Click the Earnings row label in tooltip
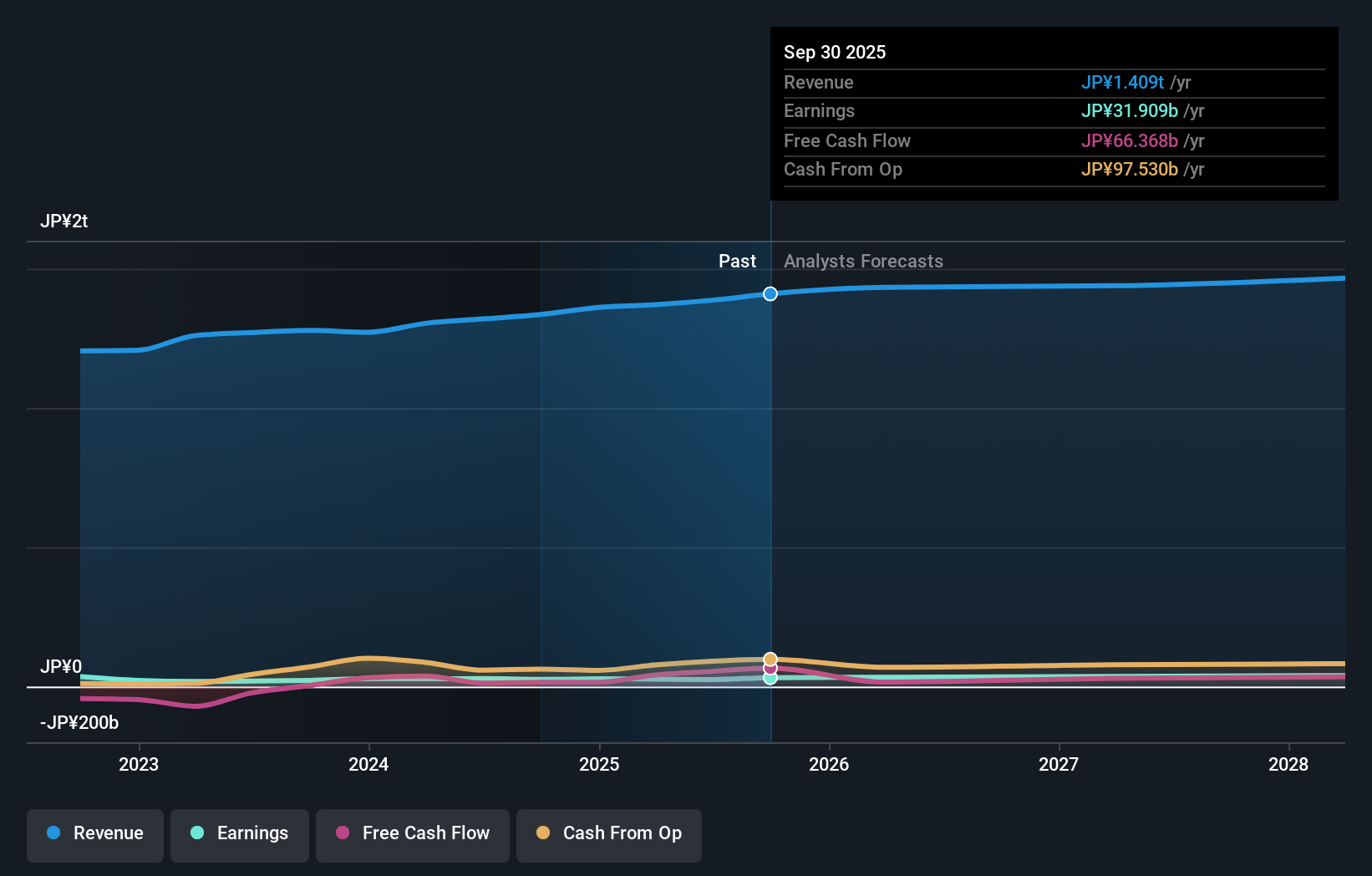1372x876 pixels. pos(819,110)
